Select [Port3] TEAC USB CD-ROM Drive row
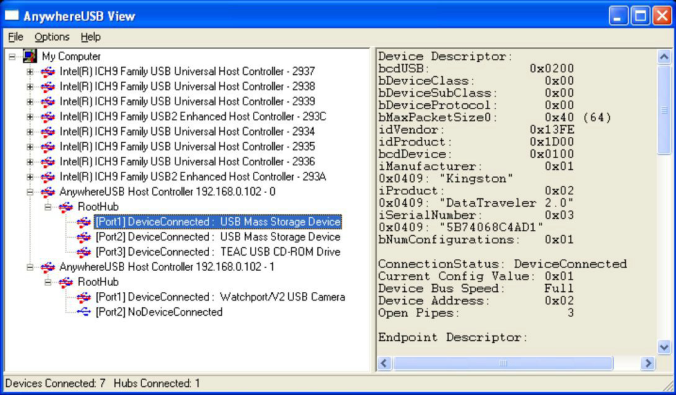The height and width of the screenshot is (395, 676). (218, 252)
